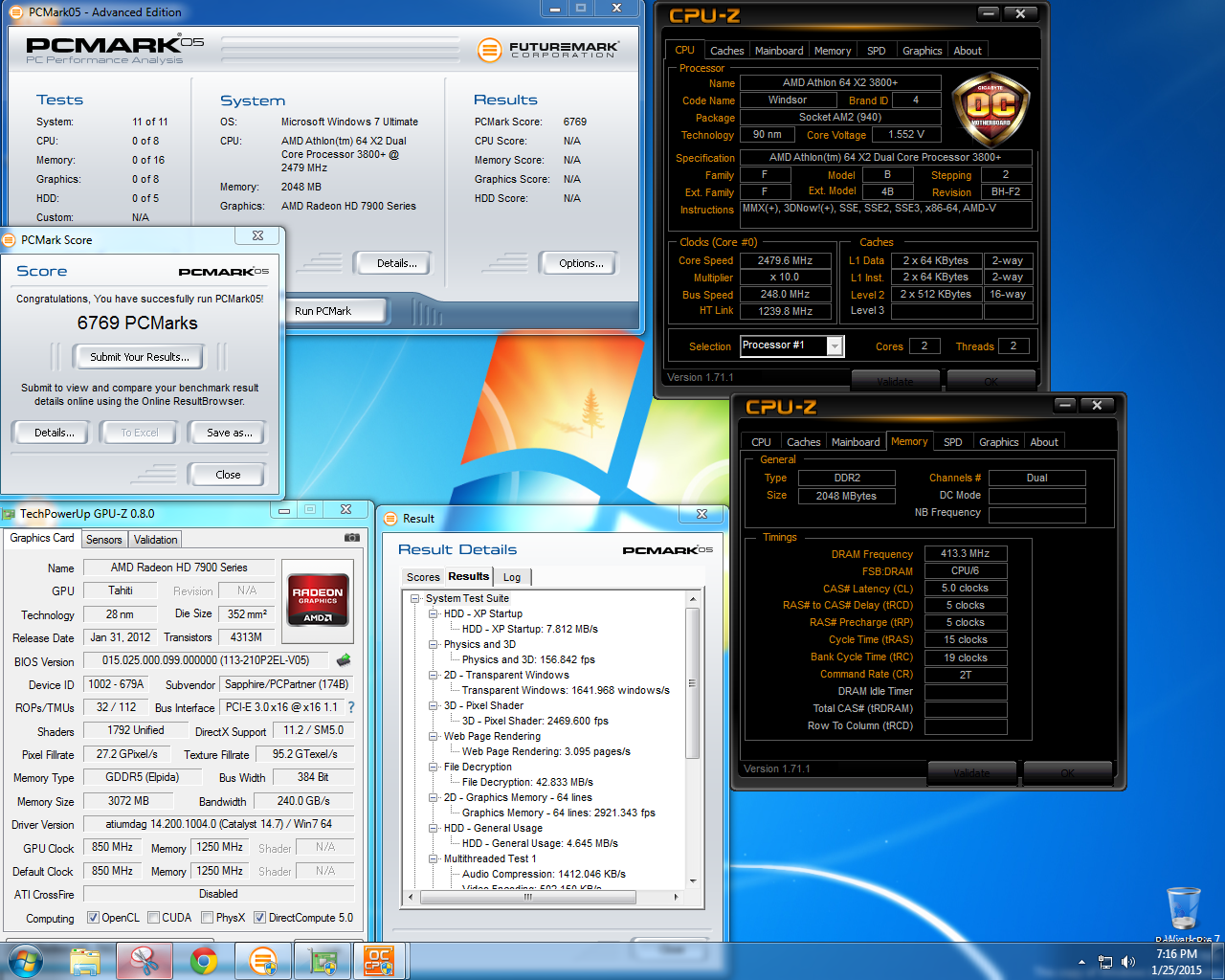Viewport: 1225px width, 980px height.
Task: Open the Log tab in Result Details
Action: pos(512,577)
